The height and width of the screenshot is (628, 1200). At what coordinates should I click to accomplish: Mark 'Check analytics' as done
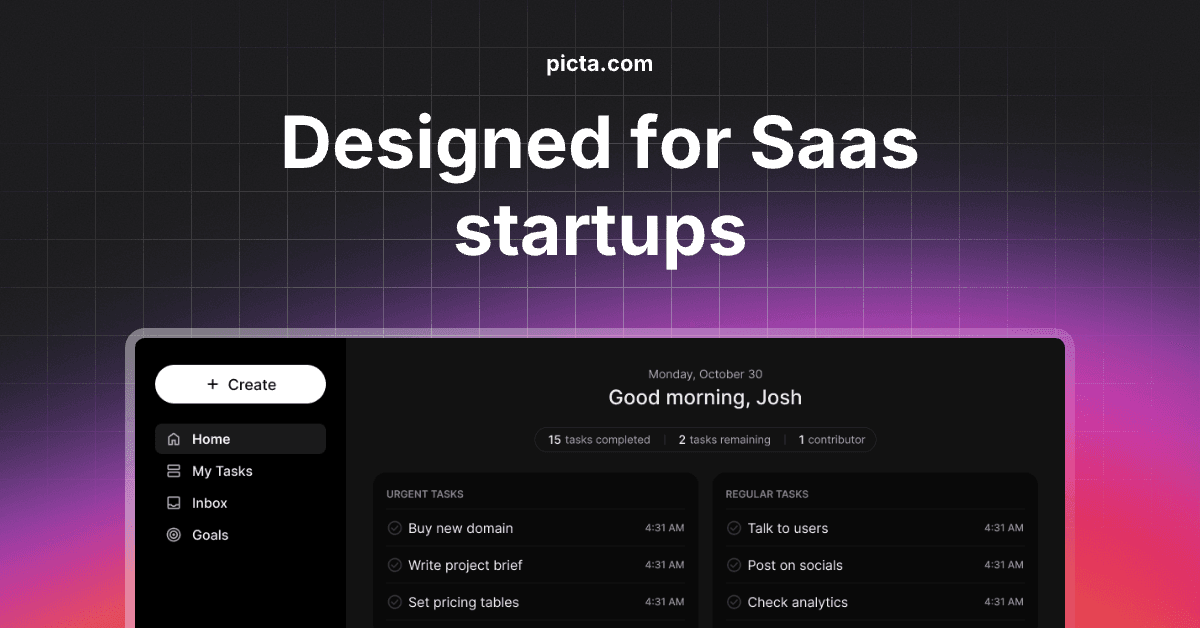[x=734, y=602]
